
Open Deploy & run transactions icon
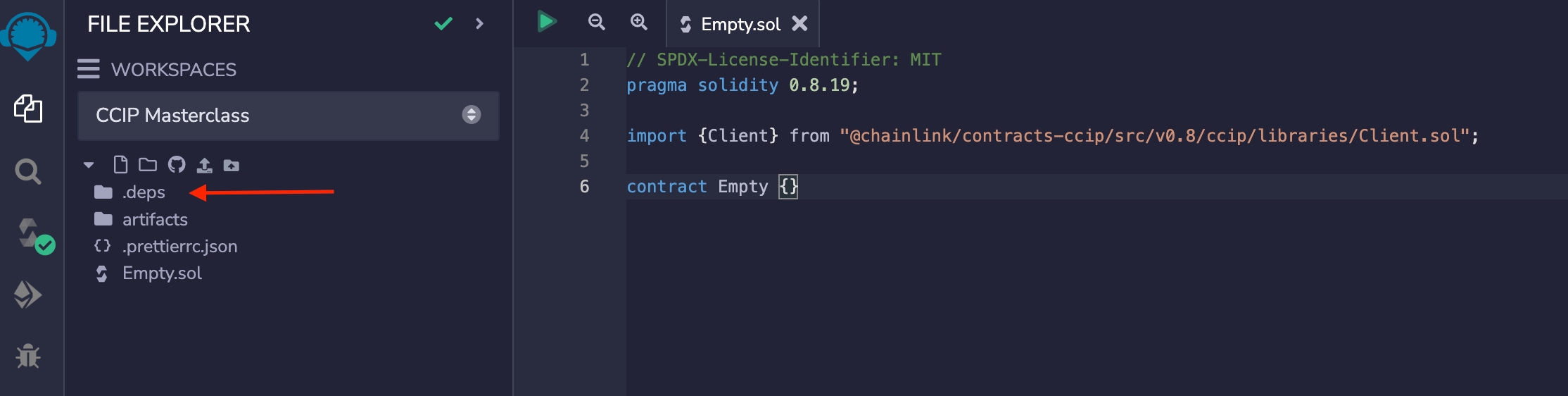28,295
